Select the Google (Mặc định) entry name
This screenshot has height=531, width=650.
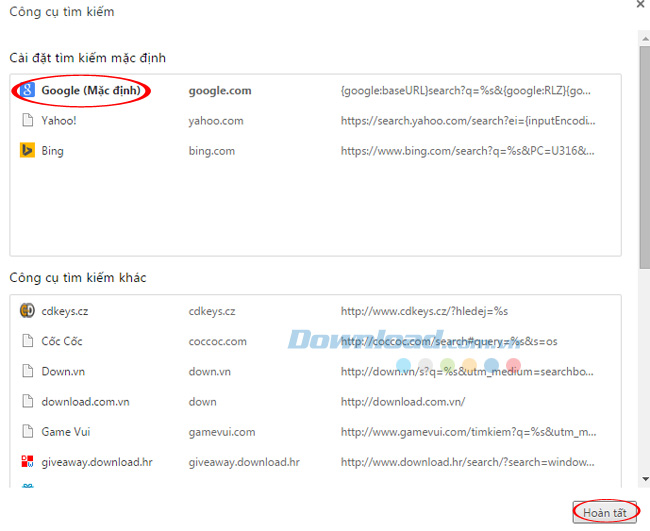click(91, 90)
